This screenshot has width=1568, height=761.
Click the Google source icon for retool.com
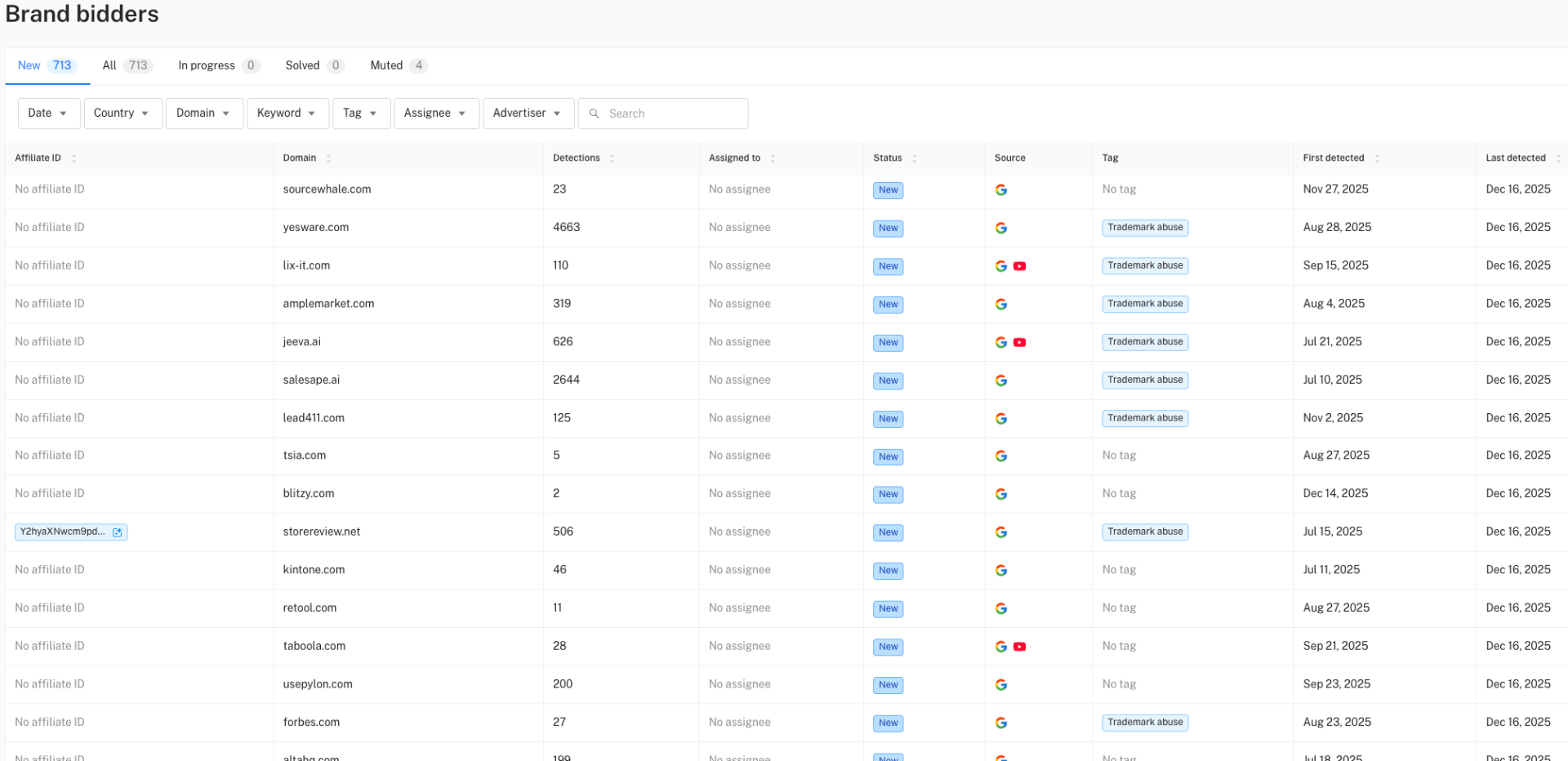tap(1001, 608)
